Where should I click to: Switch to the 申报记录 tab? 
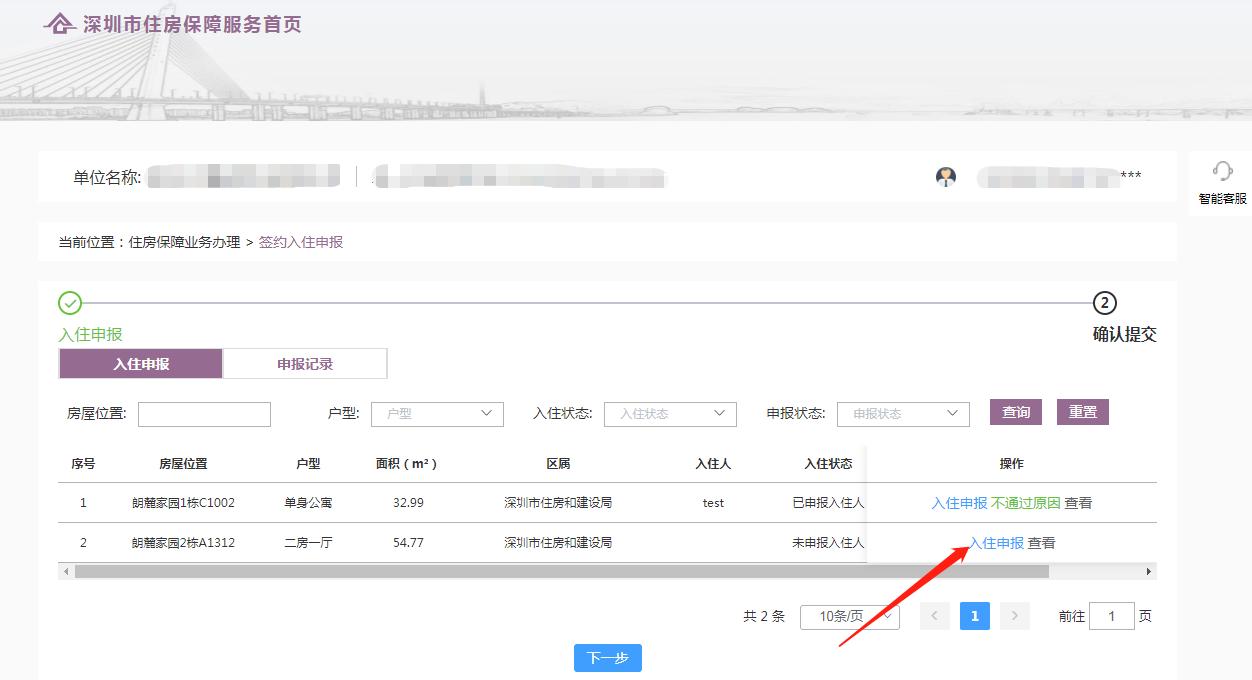click(x=304, y=363)
